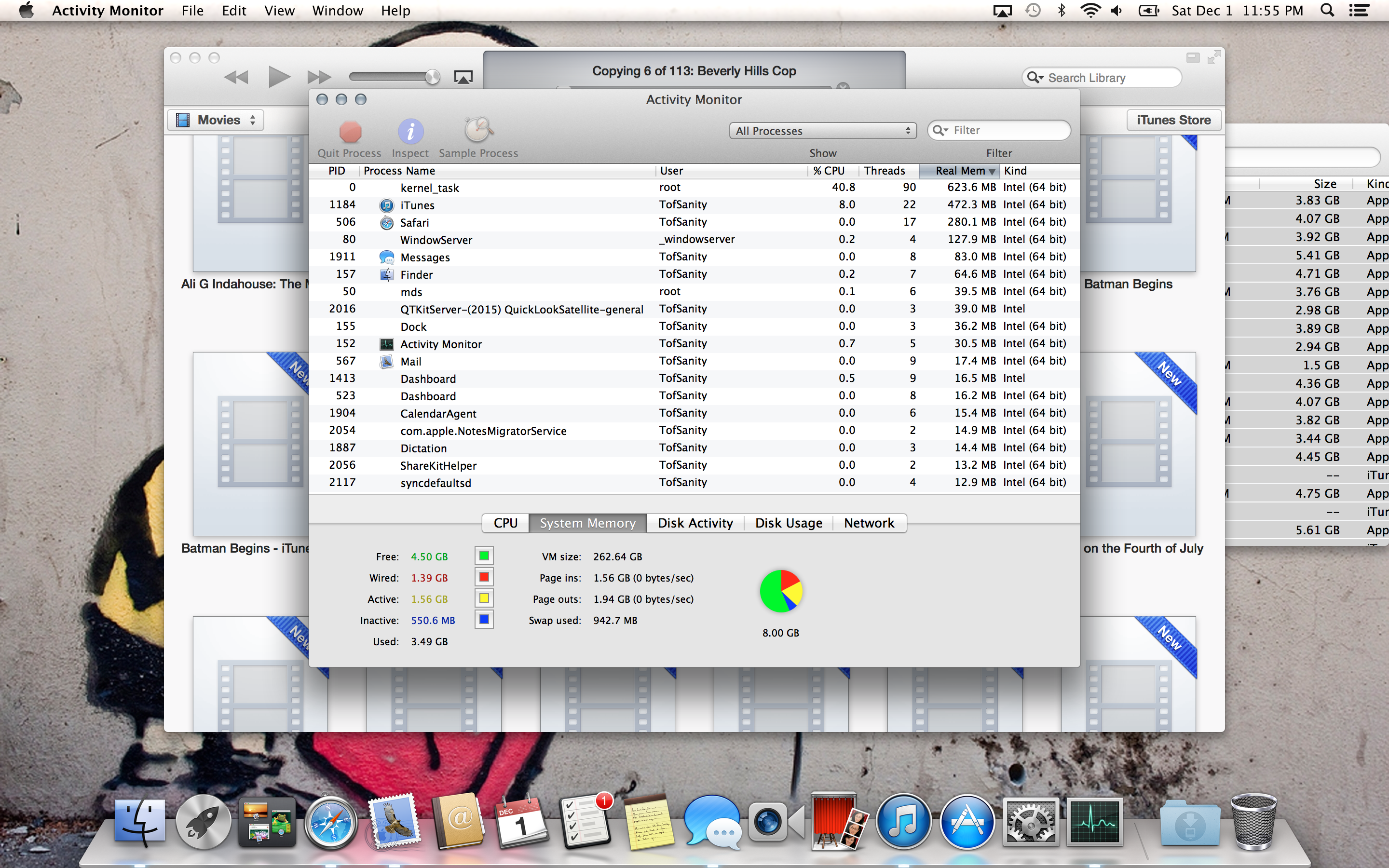Click the iTunes fast-forward button

[x=319, y=77]
